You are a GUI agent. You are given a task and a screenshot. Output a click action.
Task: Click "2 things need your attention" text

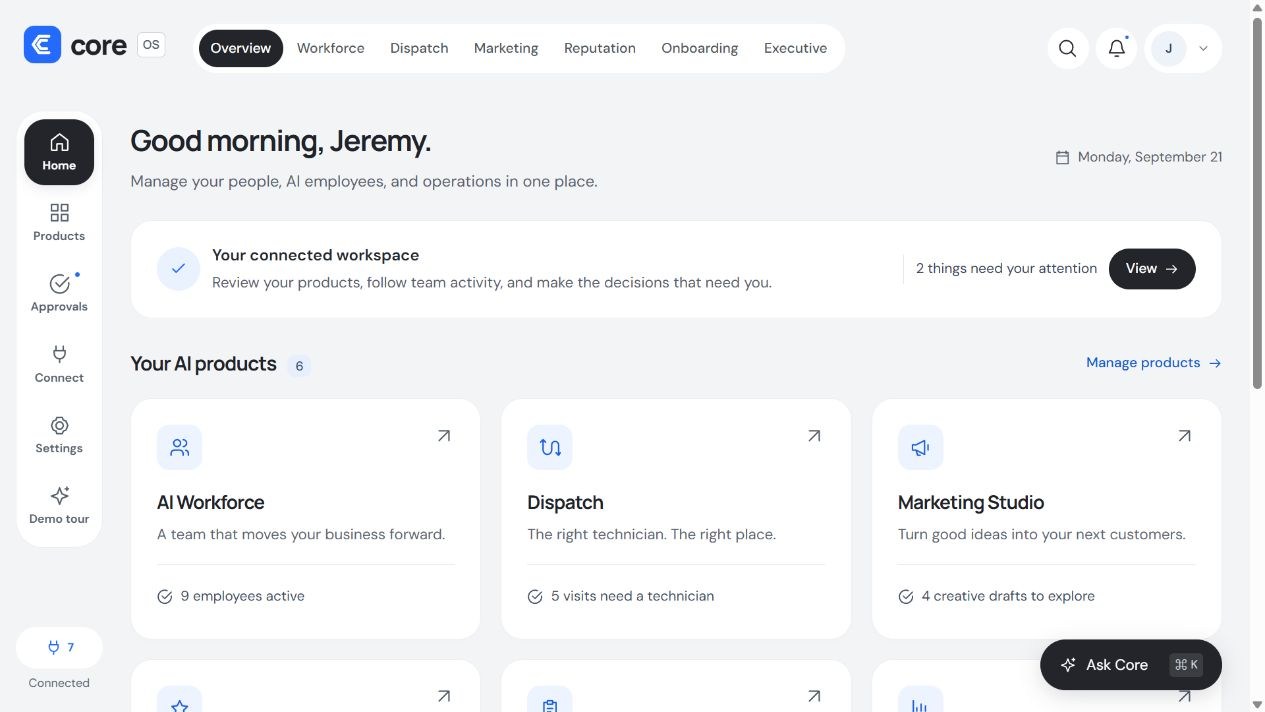[x=1006, y=269]
